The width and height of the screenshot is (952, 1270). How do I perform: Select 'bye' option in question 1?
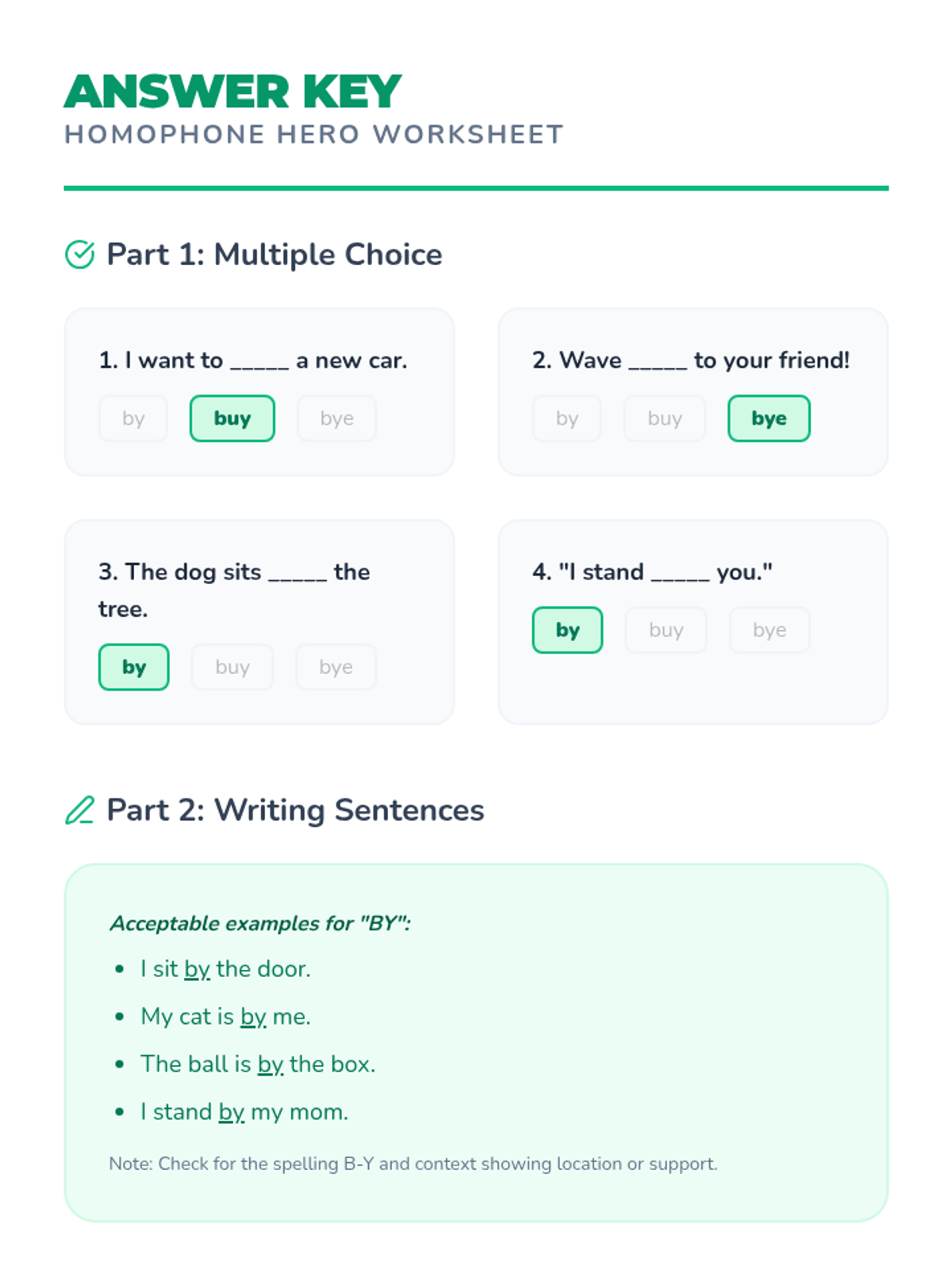[x=336, y=418]
